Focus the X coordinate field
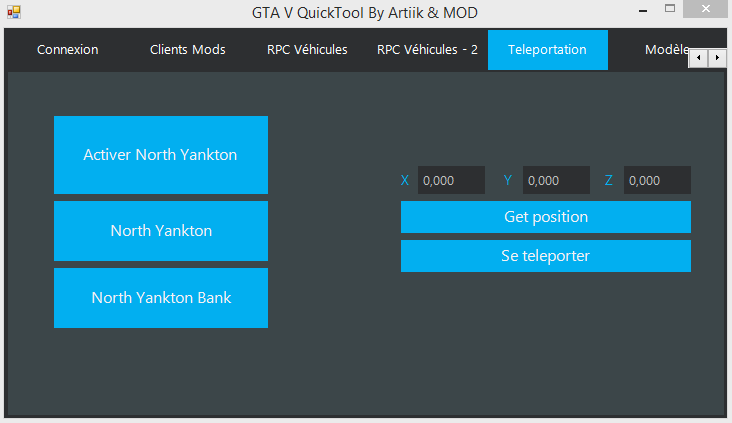The height and width of the screenshot is (423, 732). coord(451,180)
